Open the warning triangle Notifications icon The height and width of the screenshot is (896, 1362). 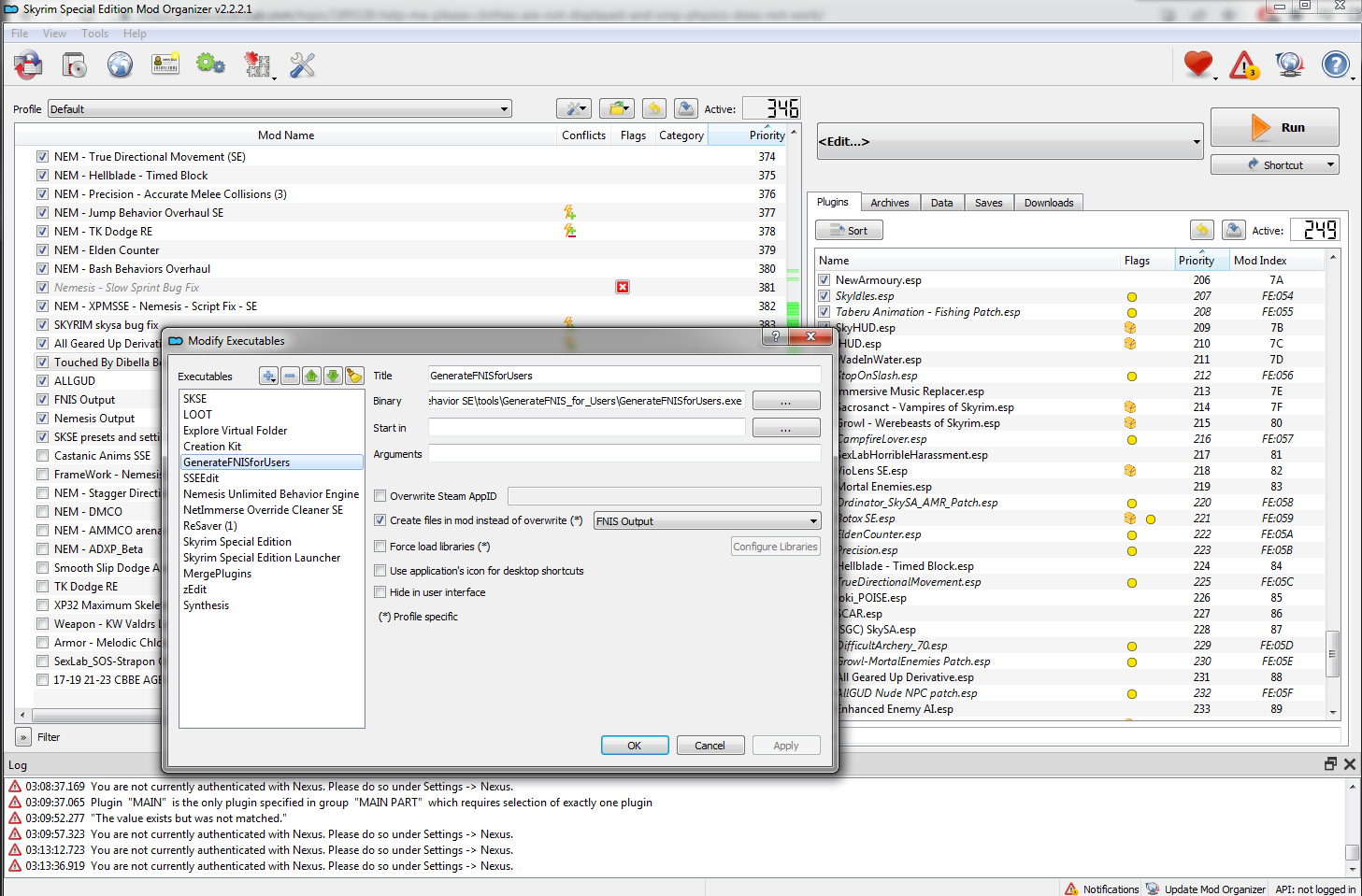point(1244,64)
